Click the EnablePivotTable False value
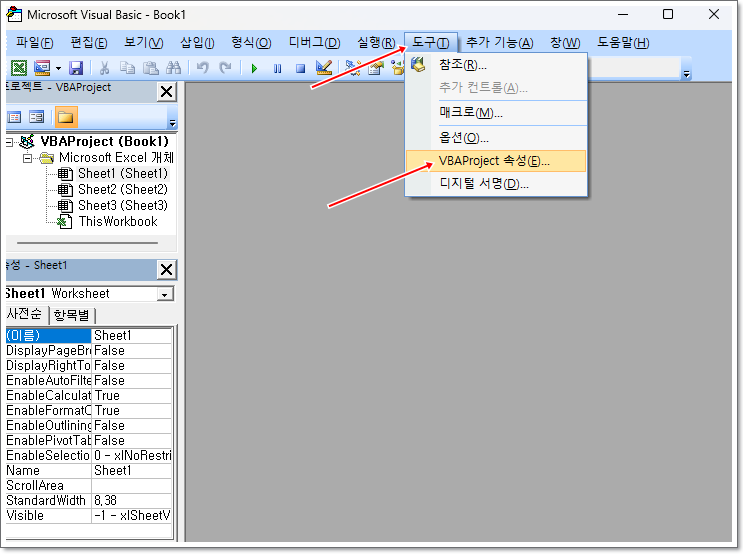Screen dimensions: 744x554 131,441
